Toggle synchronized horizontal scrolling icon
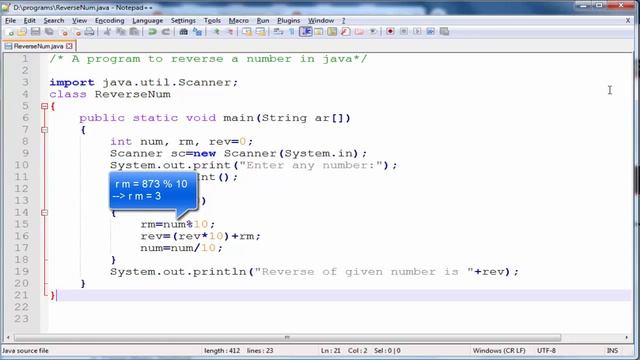The height and width of the screenshot is (360, 640). (260, 32)
